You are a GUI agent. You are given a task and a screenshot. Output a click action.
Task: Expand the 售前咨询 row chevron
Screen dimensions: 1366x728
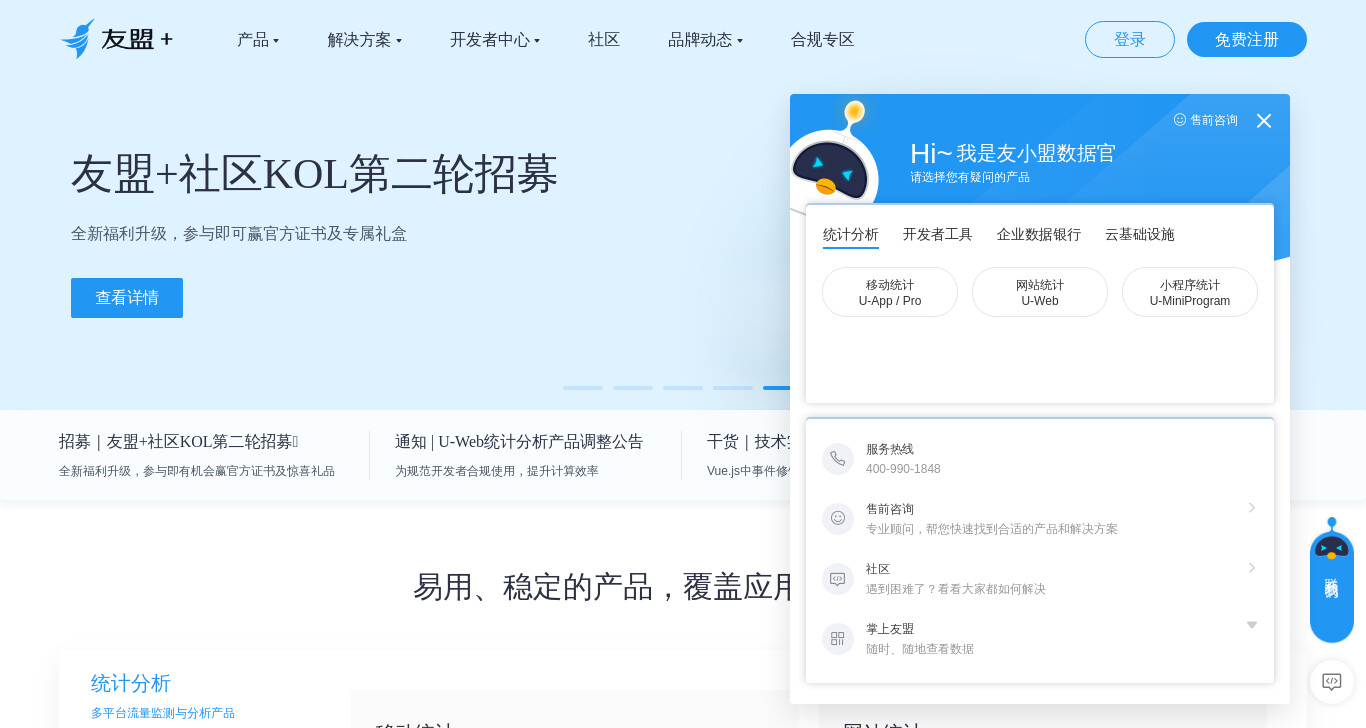point(1252,508)
